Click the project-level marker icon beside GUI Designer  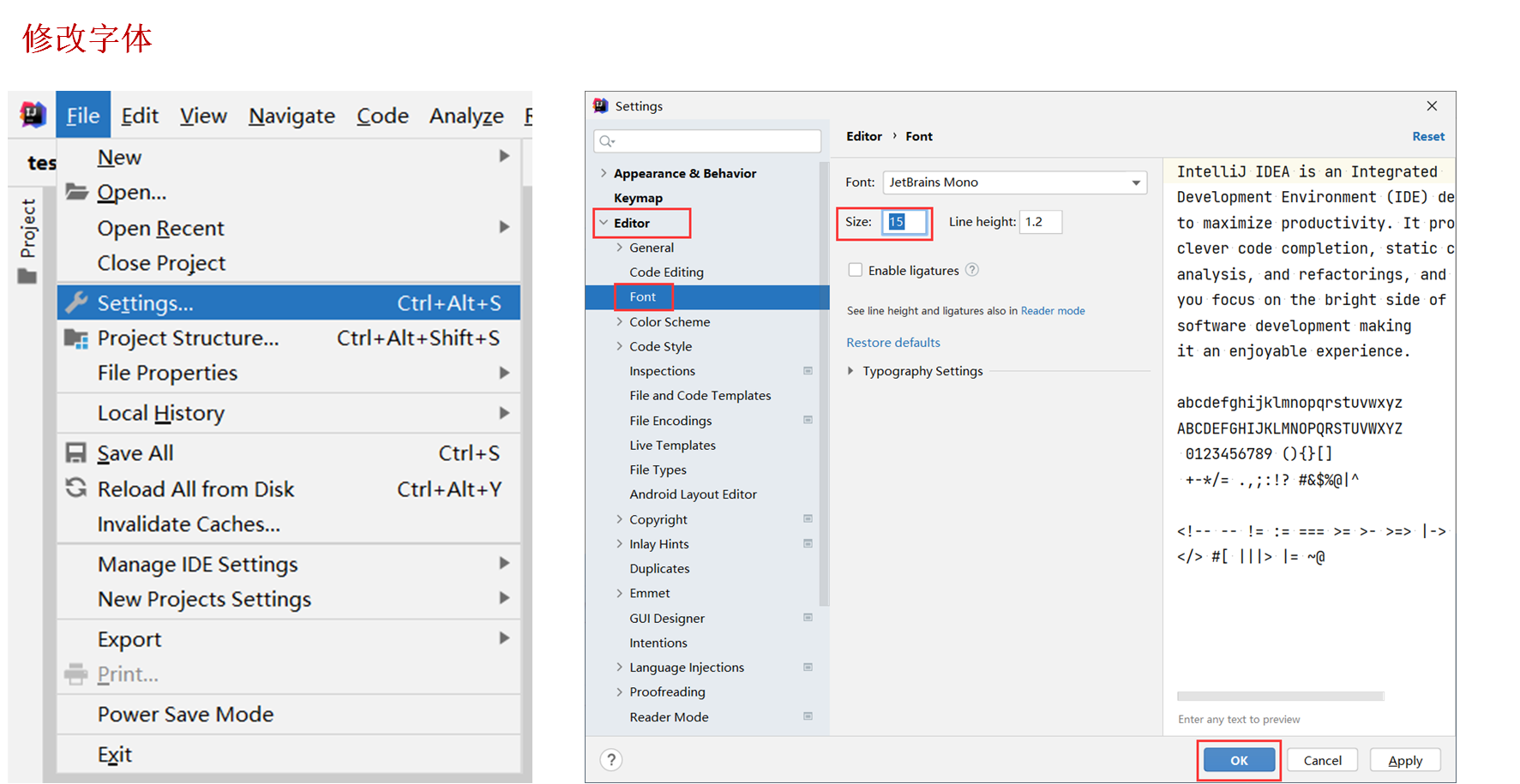point(808,617)
